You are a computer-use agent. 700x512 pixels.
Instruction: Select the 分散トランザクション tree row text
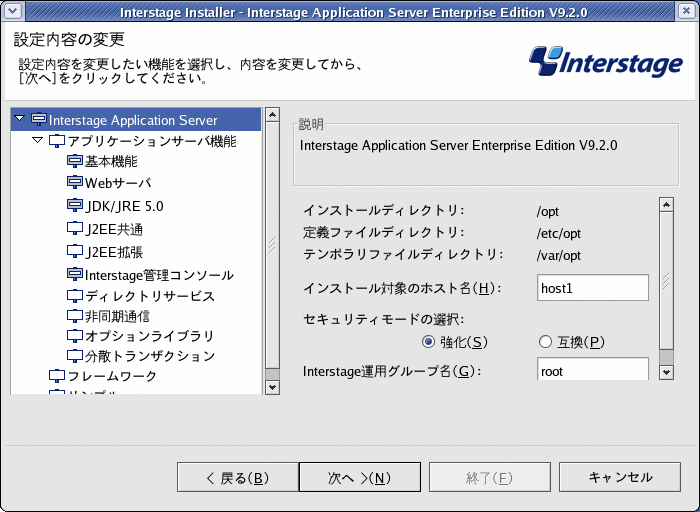point(150,356)
